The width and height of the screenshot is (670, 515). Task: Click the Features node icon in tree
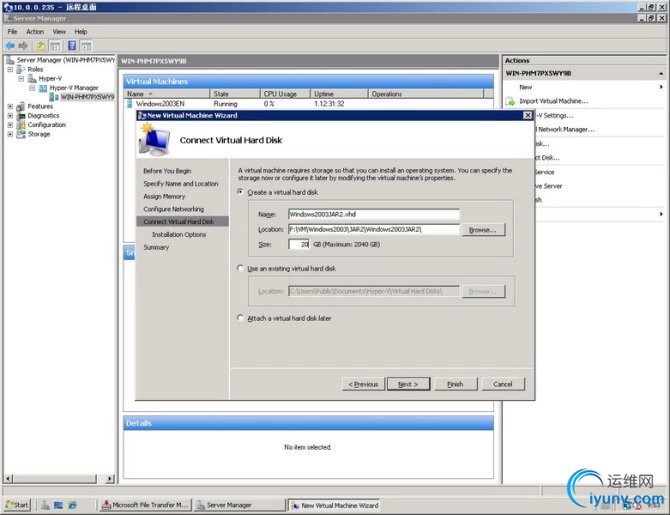21,106
